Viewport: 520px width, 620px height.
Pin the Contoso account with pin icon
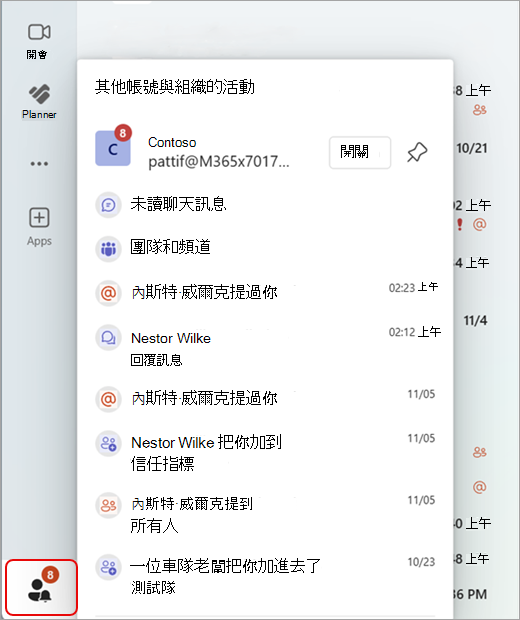417,152
